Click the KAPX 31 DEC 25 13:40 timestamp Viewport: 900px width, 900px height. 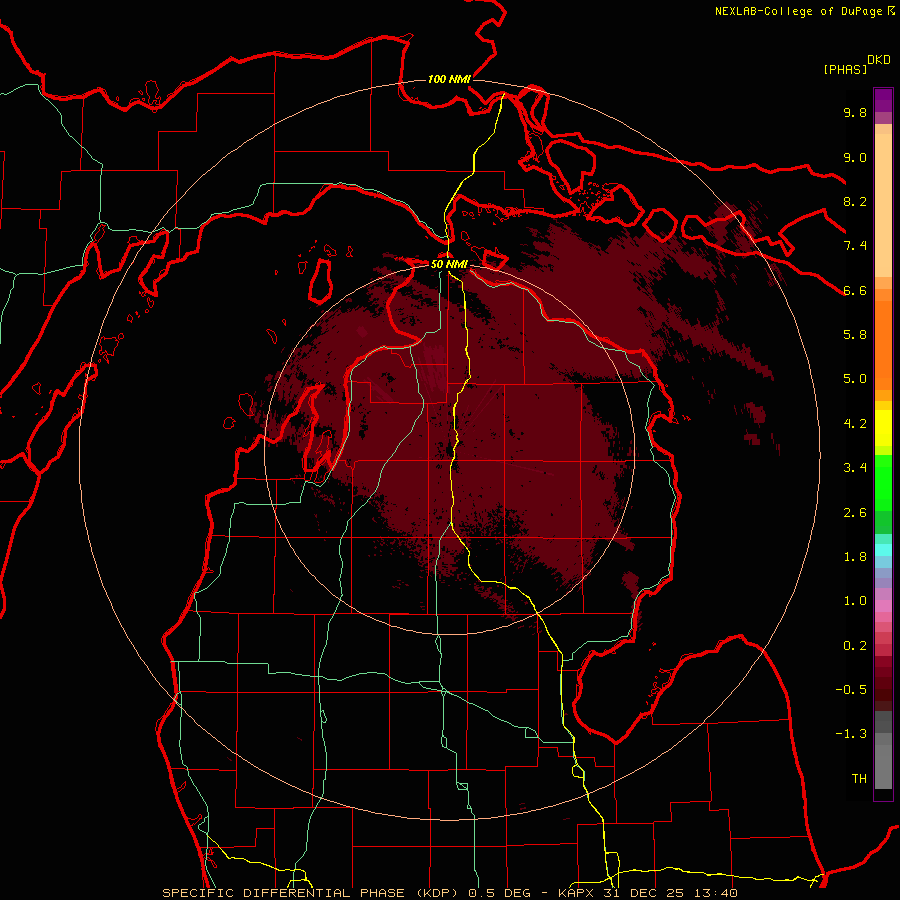tap(648, 893)
